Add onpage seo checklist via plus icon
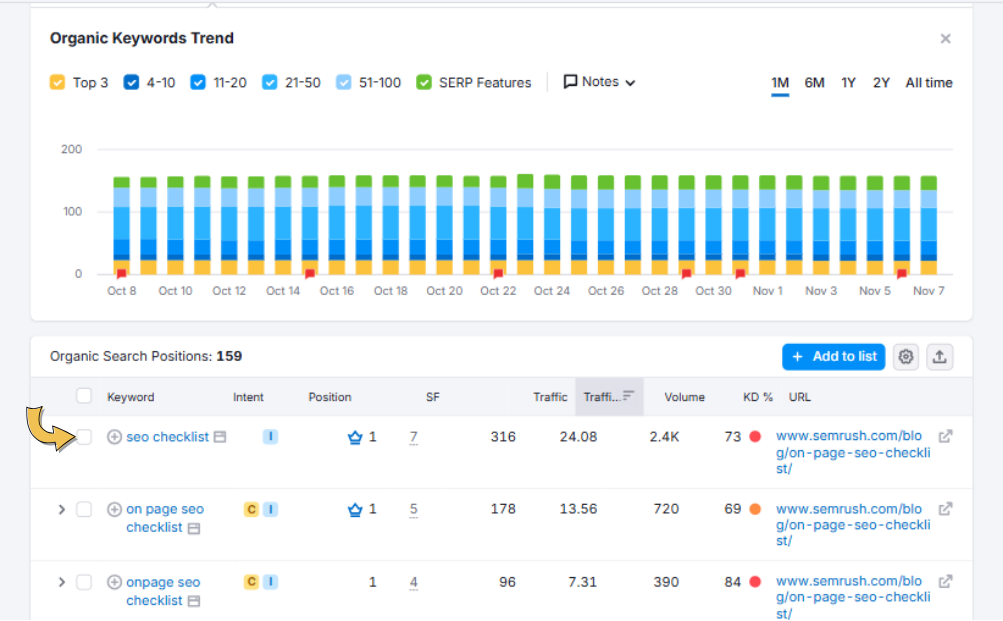The height and width of the screenshot is (621, 1003). (115, 582)
